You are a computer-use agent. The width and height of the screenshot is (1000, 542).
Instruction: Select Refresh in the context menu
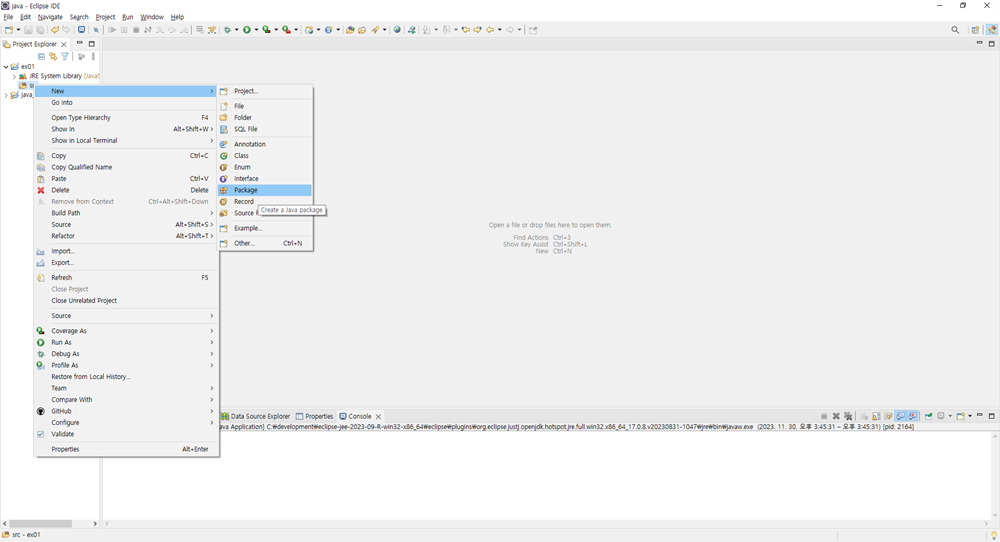(x=126, y=277)
